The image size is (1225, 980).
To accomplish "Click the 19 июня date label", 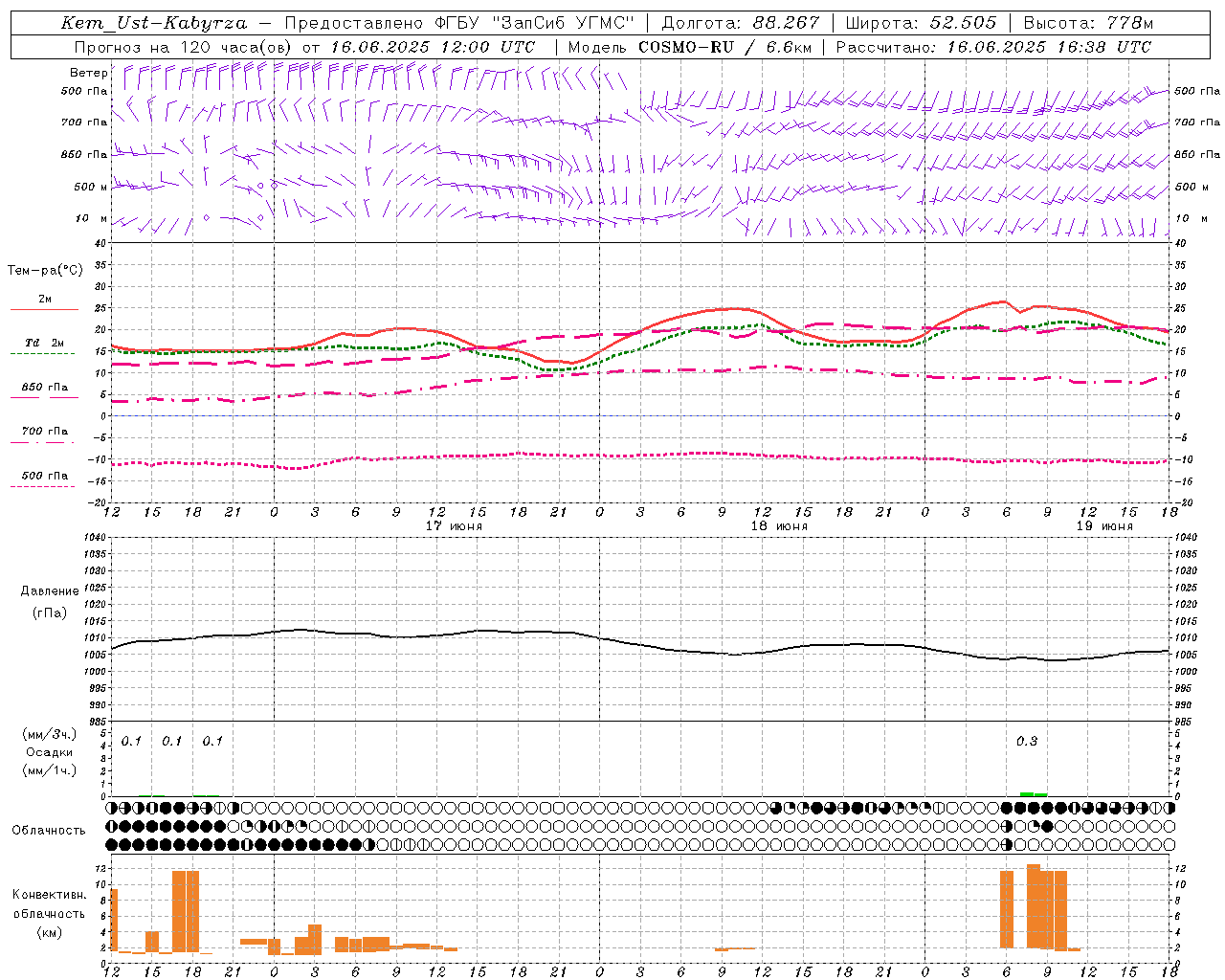I will pyautogui.click(x=1104, y=526).
